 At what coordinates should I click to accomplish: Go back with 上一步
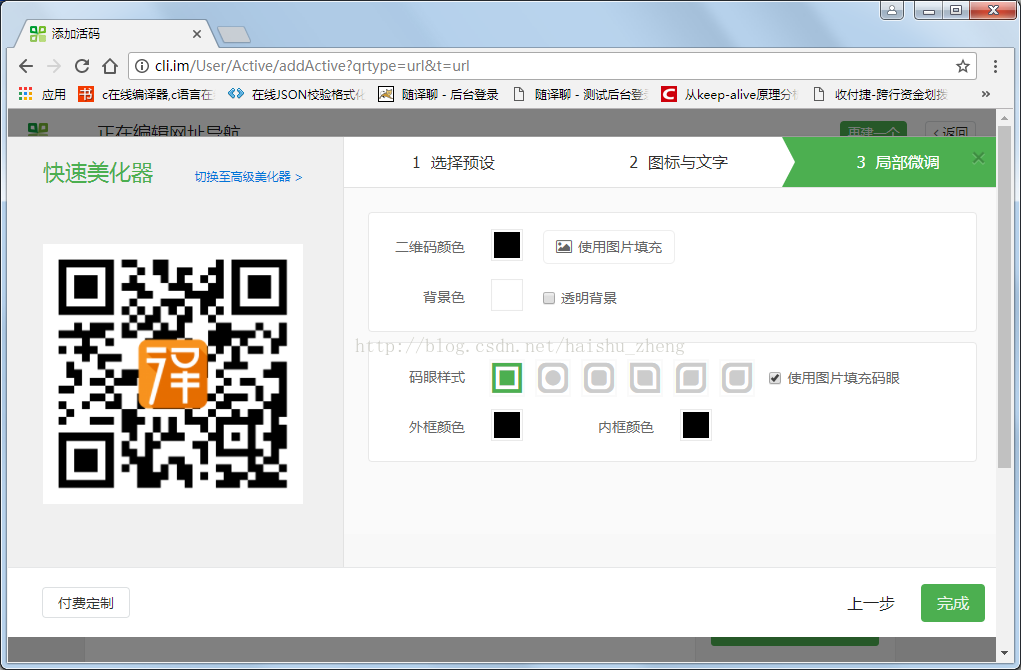click(871, 604)
